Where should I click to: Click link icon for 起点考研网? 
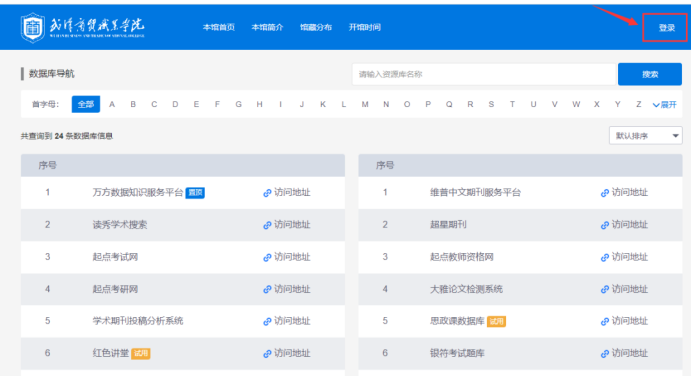coord(267,290)
